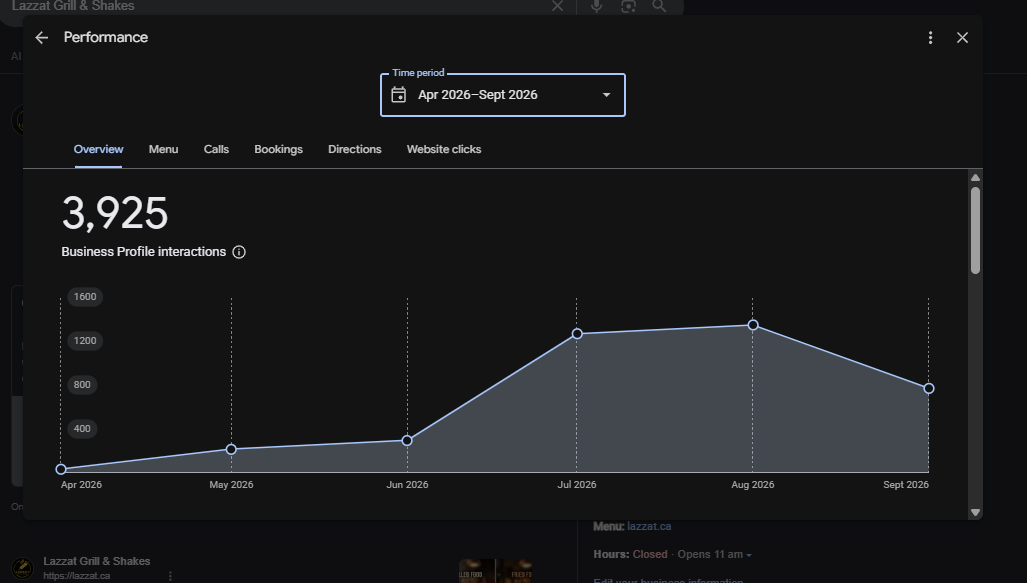Click the Lazzat site favicon in results
1027x583 pixels.
(x=22, y=568)
